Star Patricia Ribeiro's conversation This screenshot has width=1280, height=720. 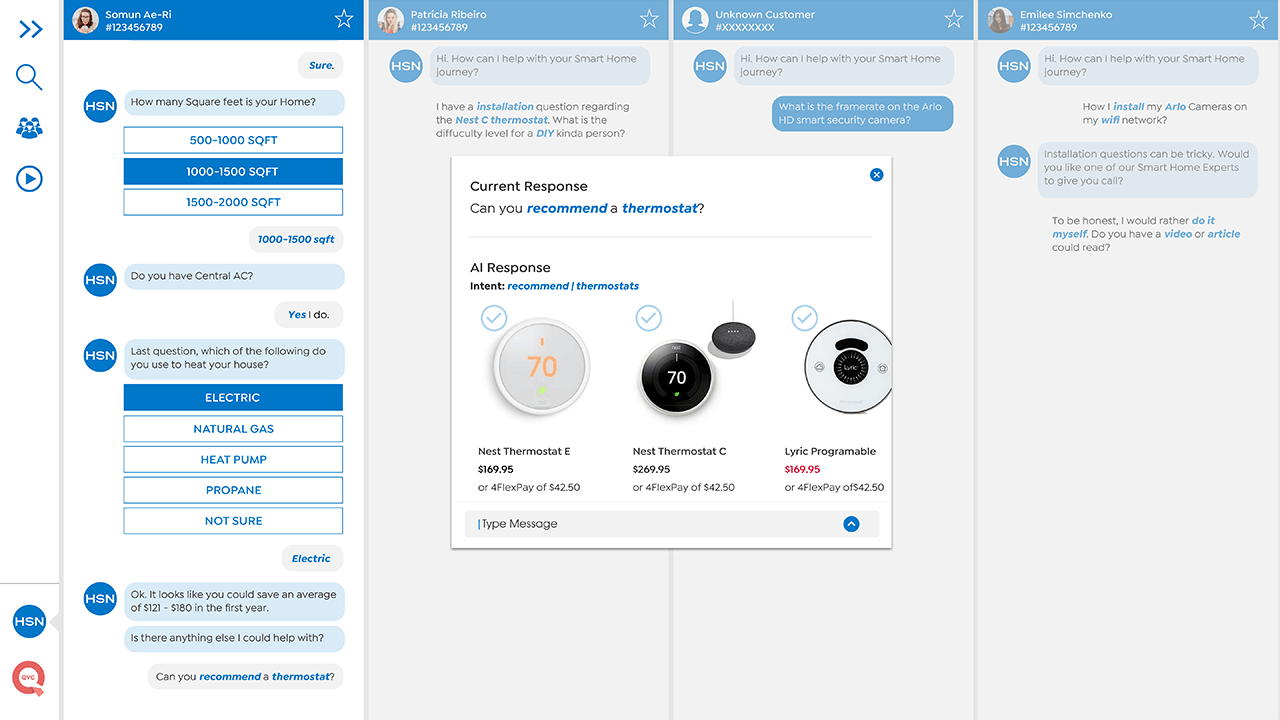point(649,19)
